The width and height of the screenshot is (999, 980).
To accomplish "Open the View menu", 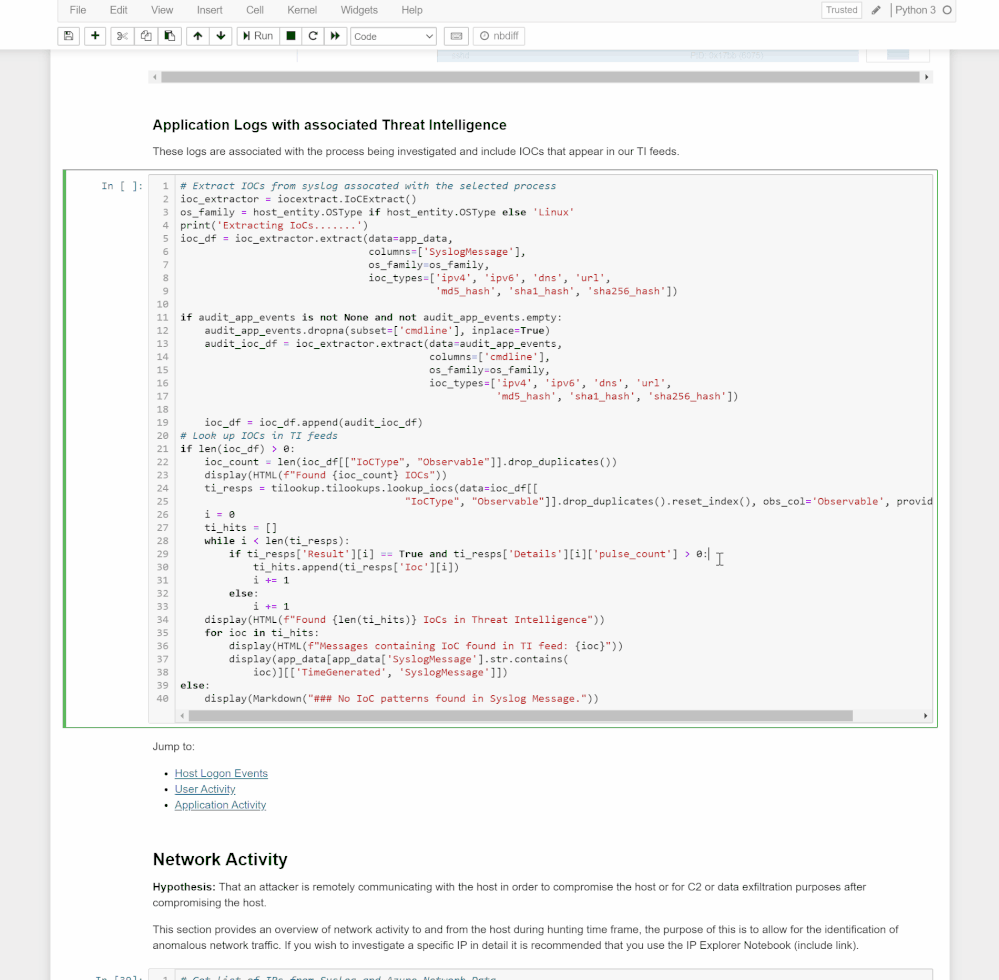I will (162, 10).
